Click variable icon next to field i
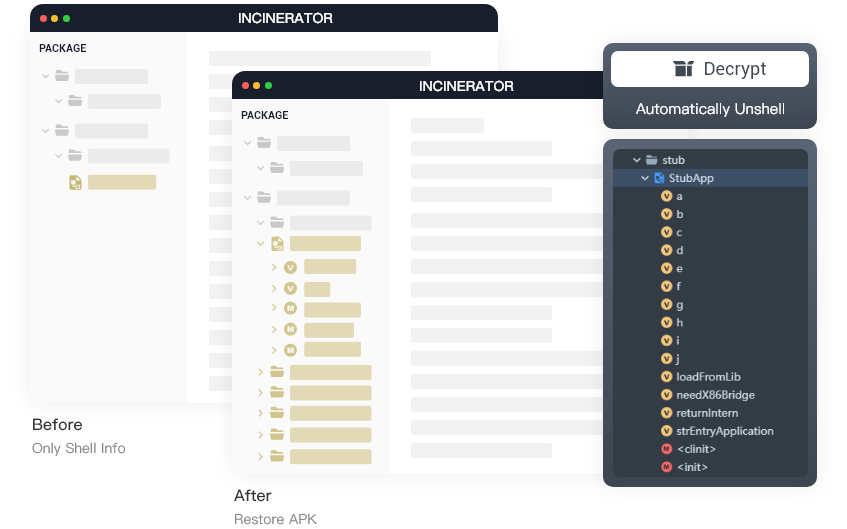 point(667,340)
